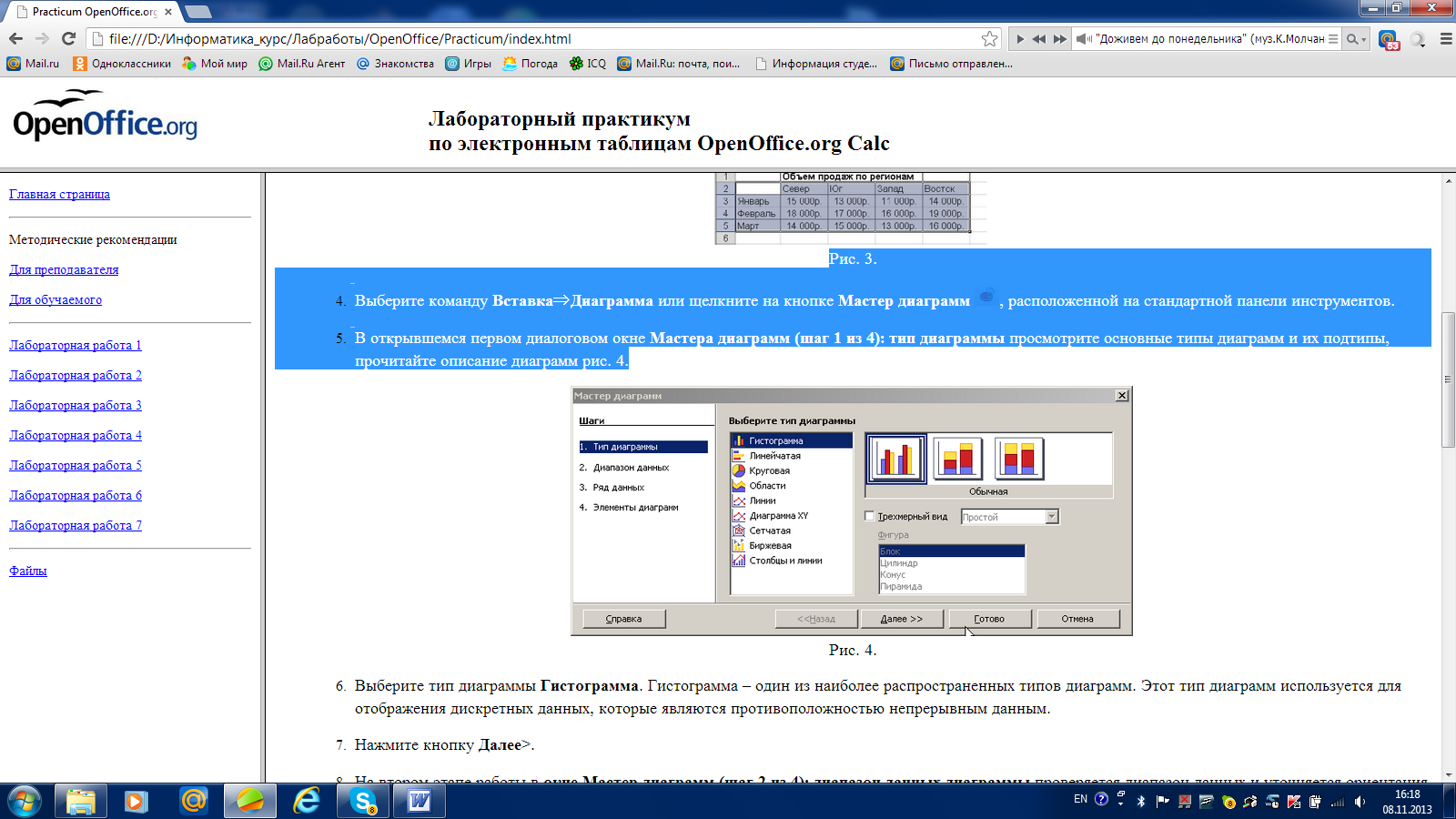The image size is (1456, 819).
Task: Open the Chrome main menu button
Action: [1446, 39]
